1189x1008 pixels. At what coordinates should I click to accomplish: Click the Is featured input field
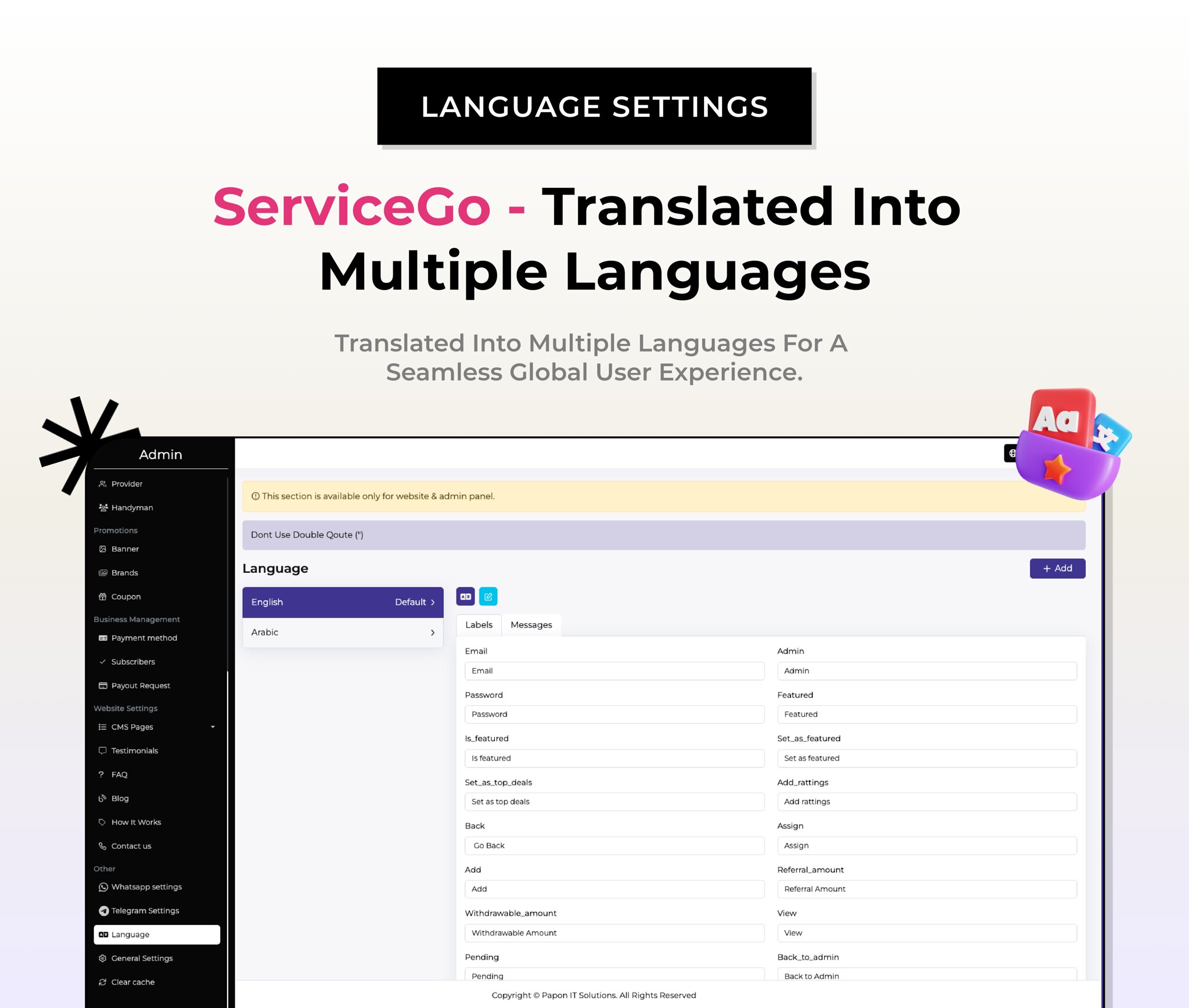[x=615, y=758]
